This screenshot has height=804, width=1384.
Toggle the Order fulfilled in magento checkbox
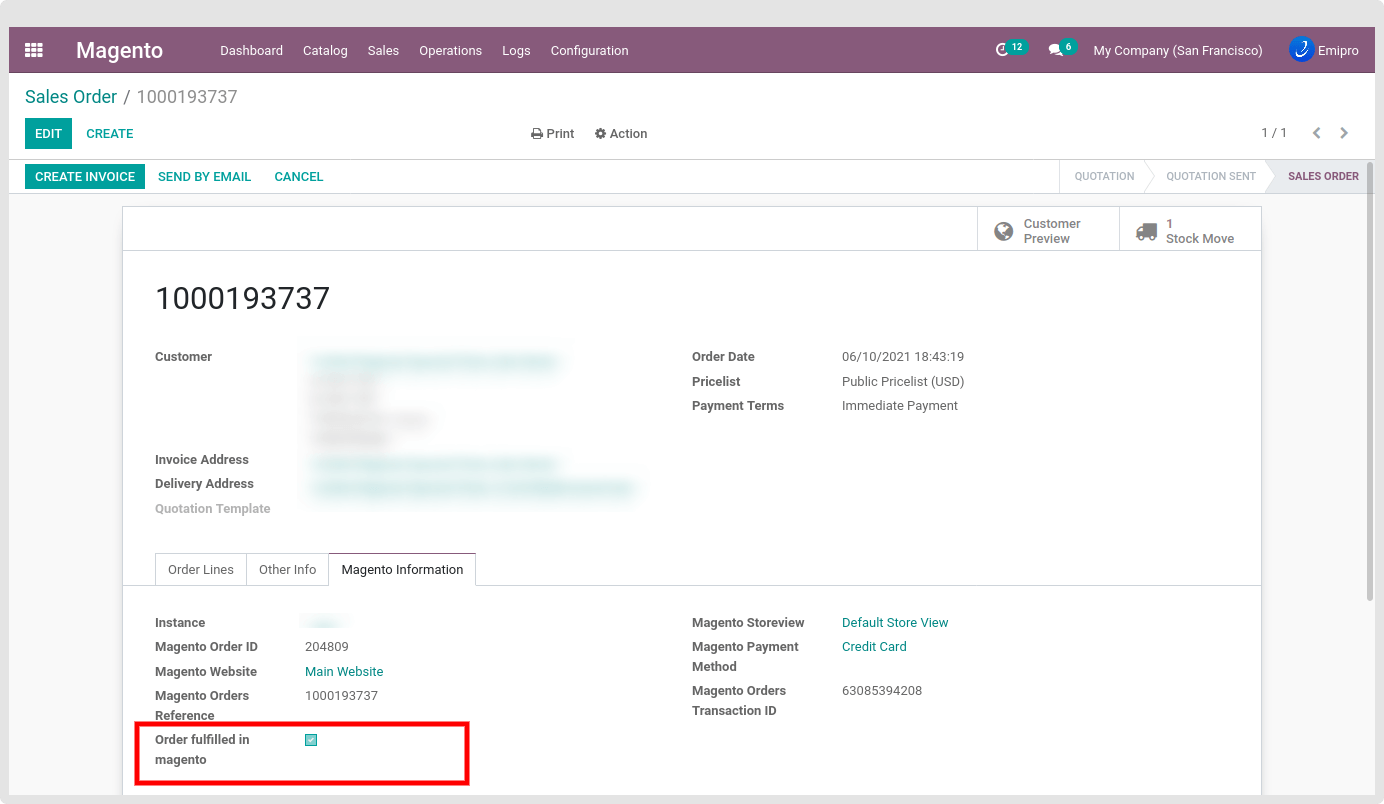click(x=311, y=740)
